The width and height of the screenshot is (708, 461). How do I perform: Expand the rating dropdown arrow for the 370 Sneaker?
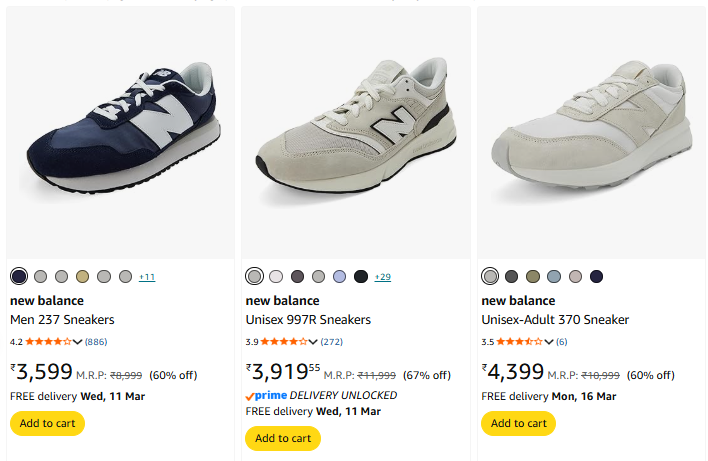(x=549, y=342)
